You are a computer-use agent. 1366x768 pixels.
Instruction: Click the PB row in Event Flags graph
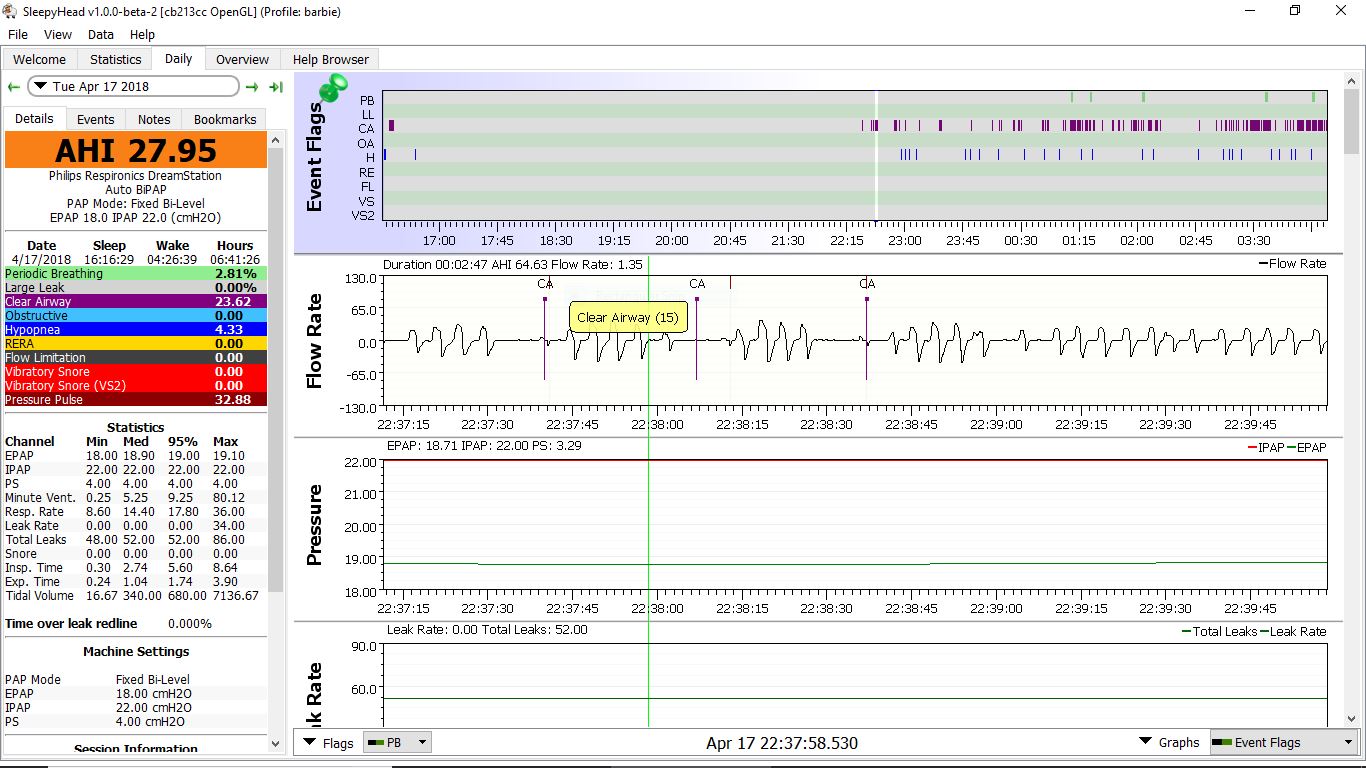(x=855, y=98)
